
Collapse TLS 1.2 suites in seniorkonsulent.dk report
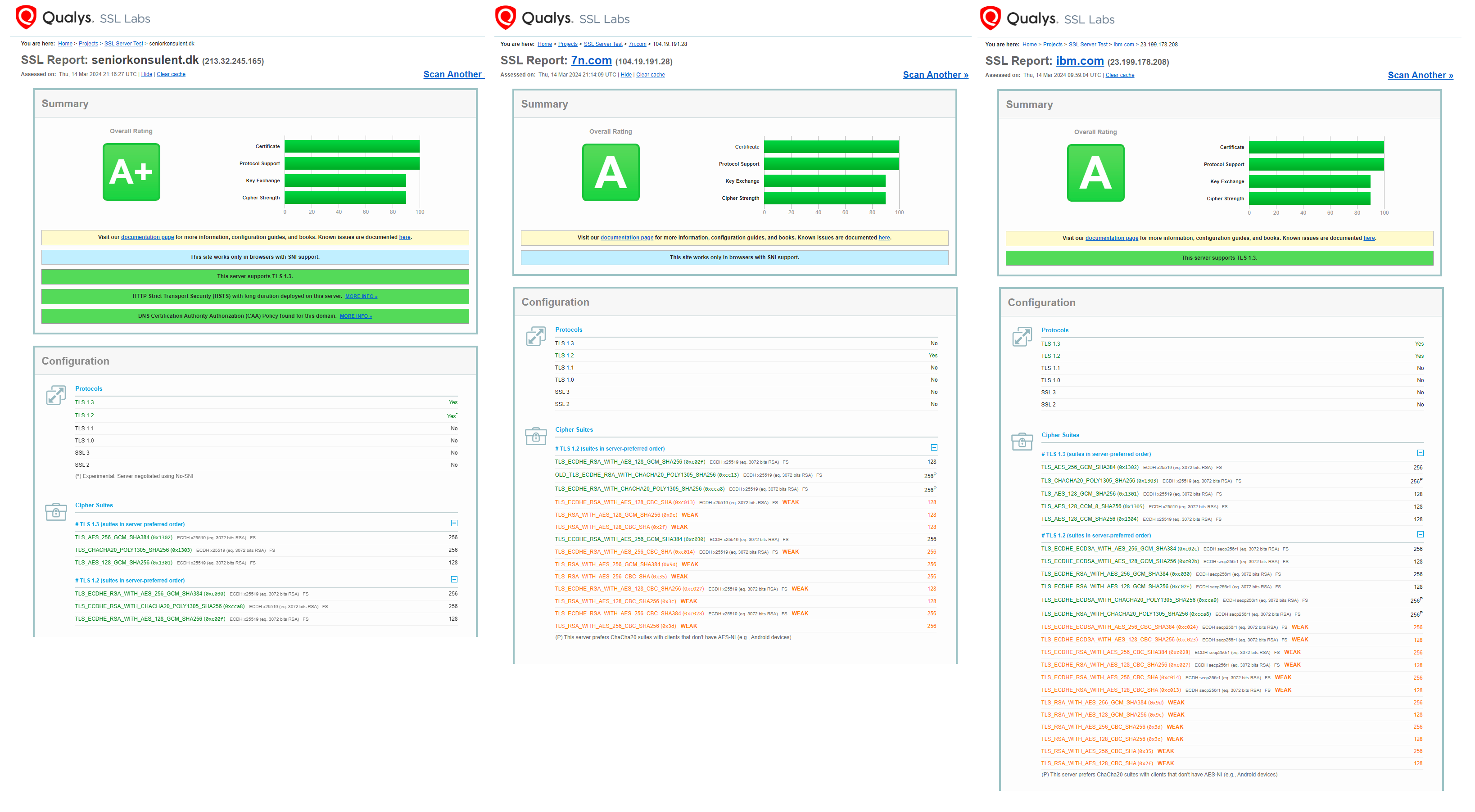tap(454, 579)
